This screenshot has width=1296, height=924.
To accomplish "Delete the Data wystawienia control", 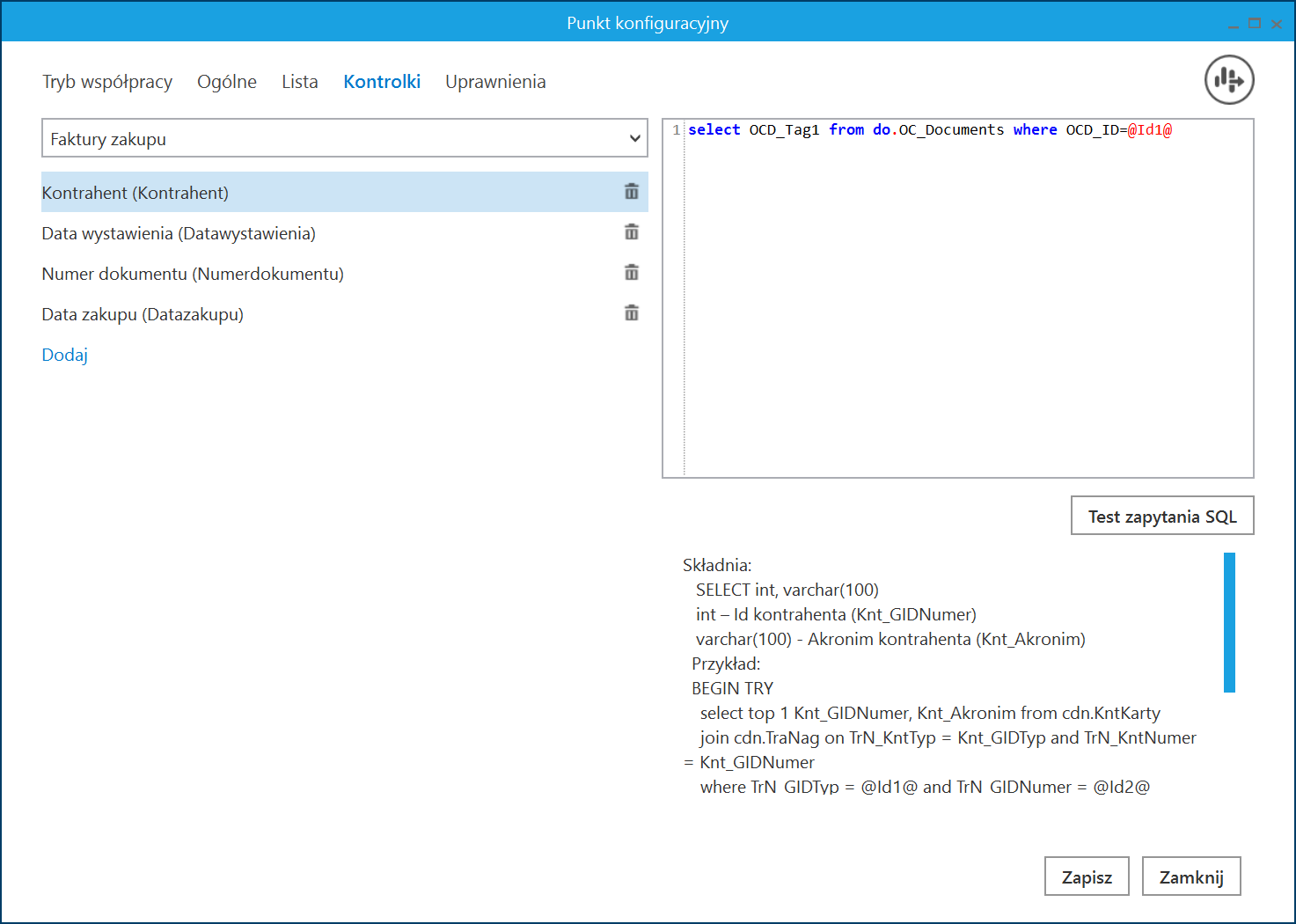I will 631,232.
